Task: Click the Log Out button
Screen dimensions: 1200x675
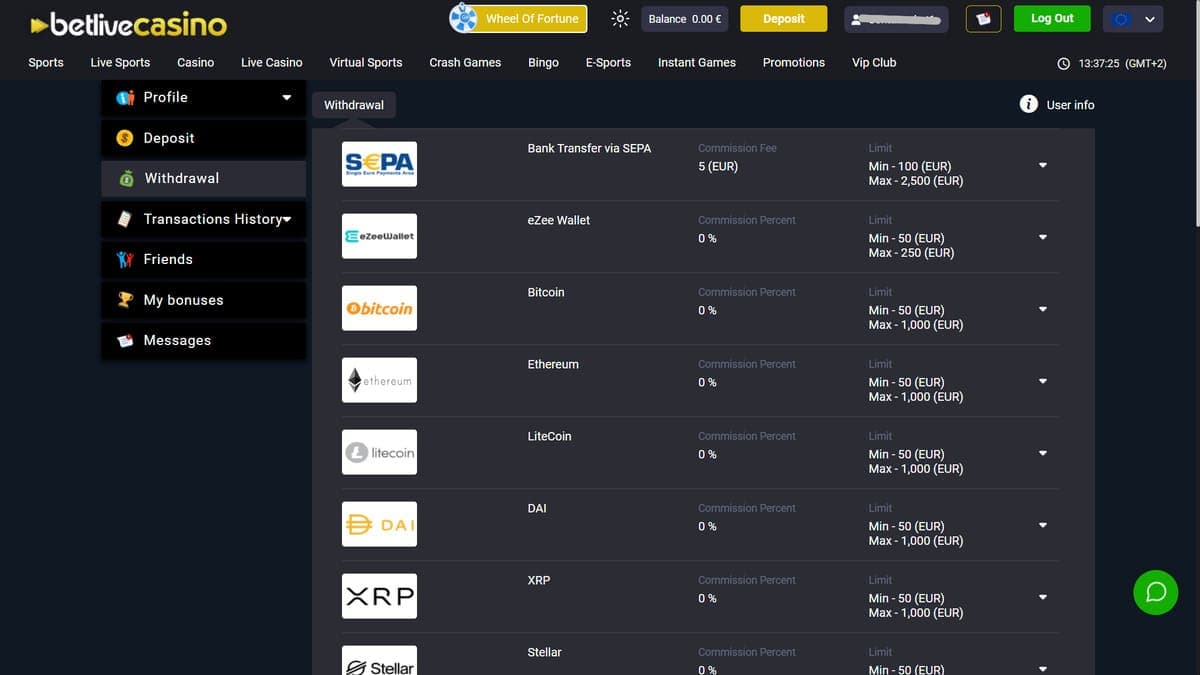Action: click(x=1052, y=19)
